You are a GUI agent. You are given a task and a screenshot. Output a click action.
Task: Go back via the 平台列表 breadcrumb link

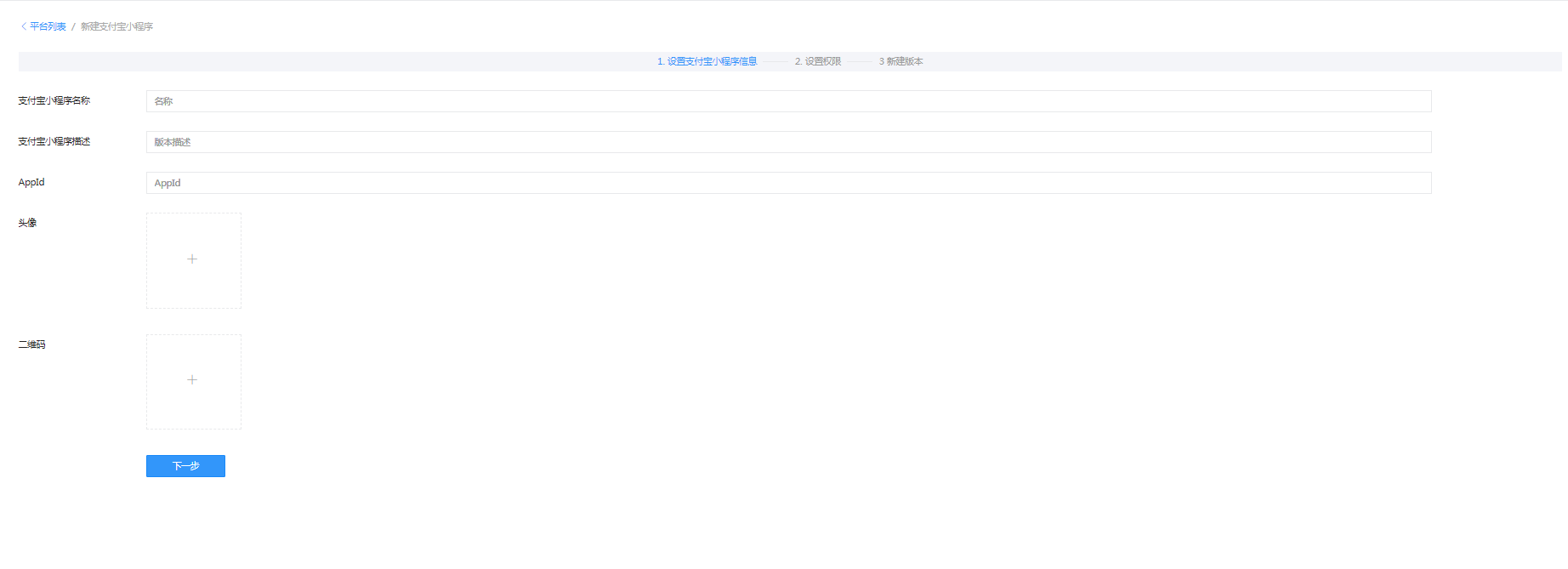(48, 26)
